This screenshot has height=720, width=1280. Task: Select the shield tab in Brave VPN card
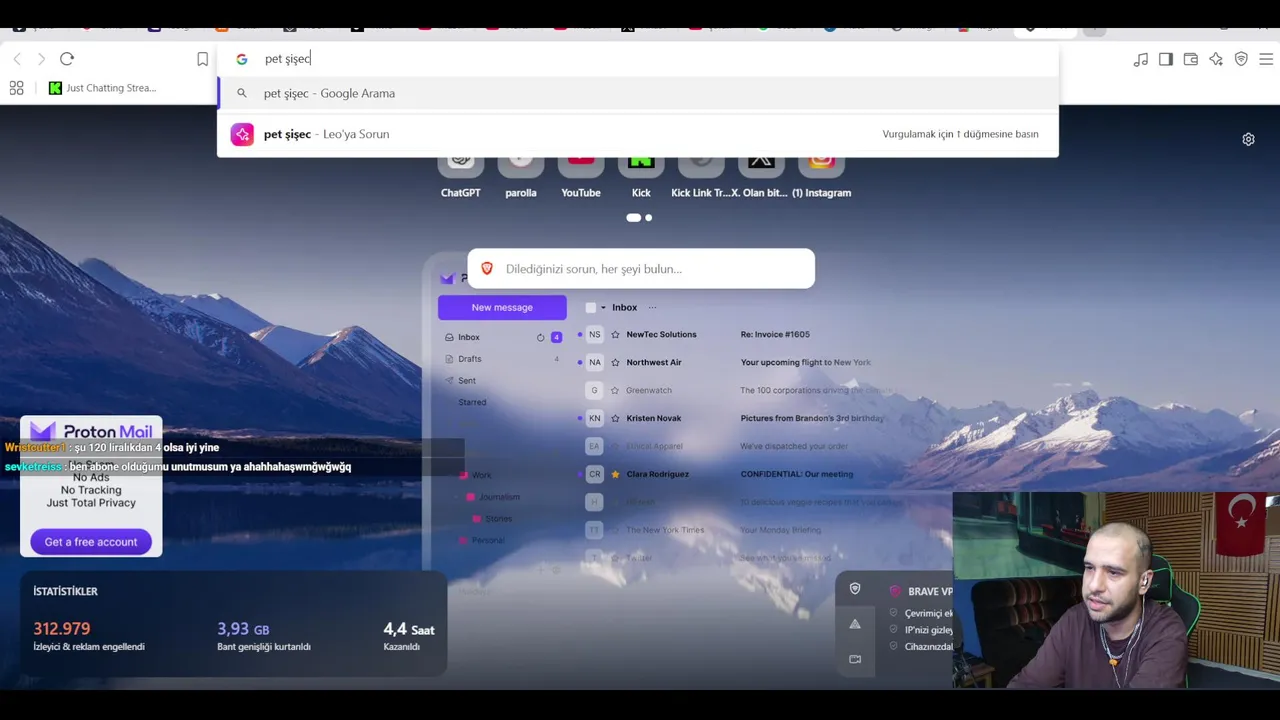pyautogui.click(x=855, y=590)
